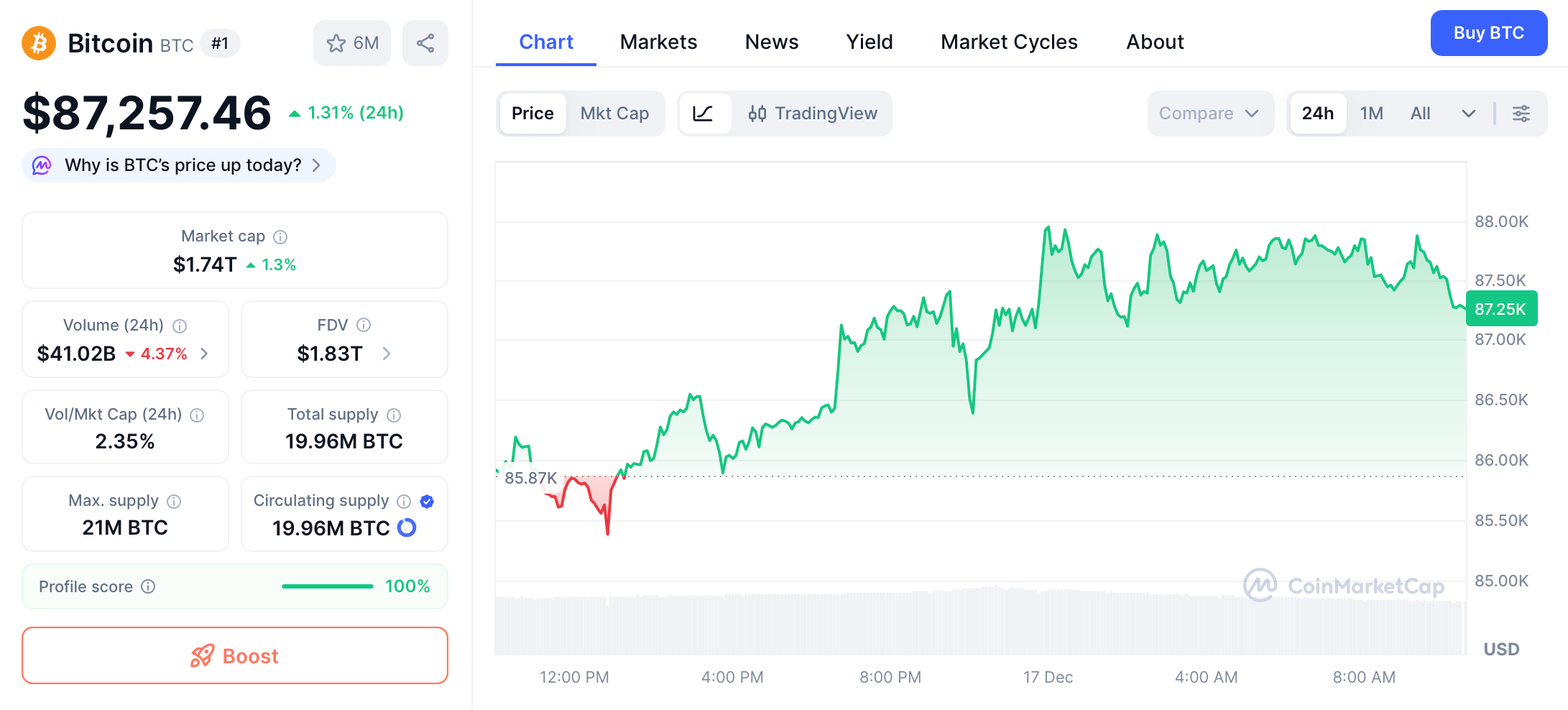Click the Bitcoin logo icon
This screenshot has width=1568, height=710.
click(x=37, y=43)
